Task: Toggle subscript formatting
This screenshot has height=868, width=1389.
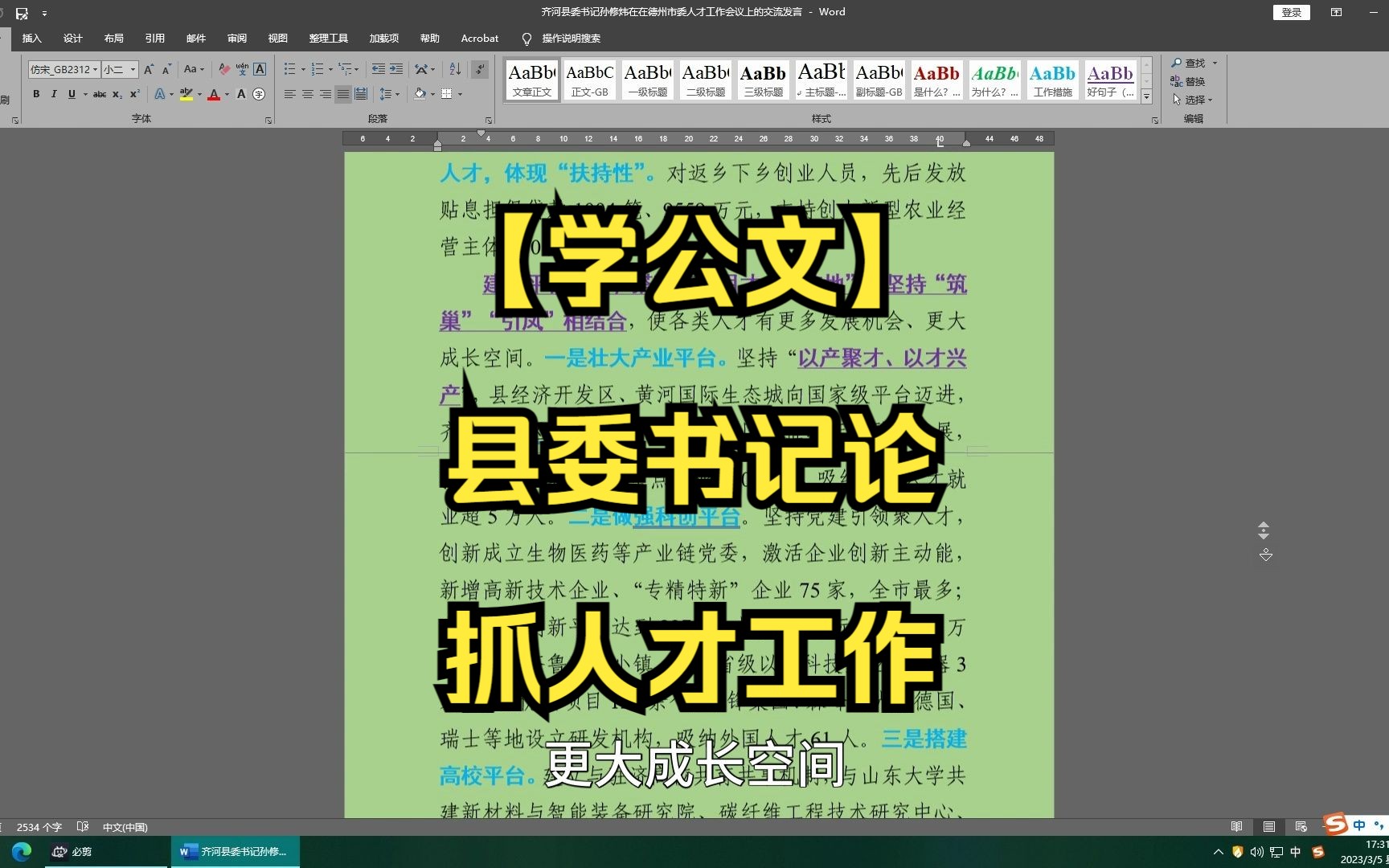Action: (x=117, y=94)
